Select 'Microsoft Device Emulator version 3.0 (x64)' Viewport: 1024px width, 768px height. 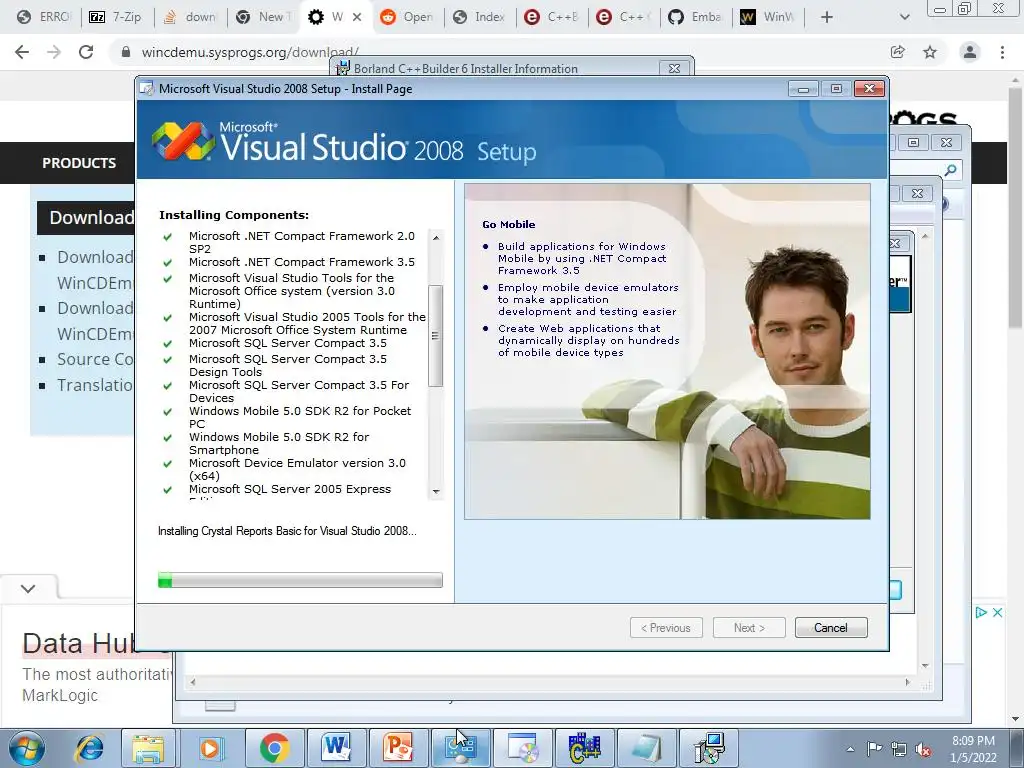pos(297,469)
